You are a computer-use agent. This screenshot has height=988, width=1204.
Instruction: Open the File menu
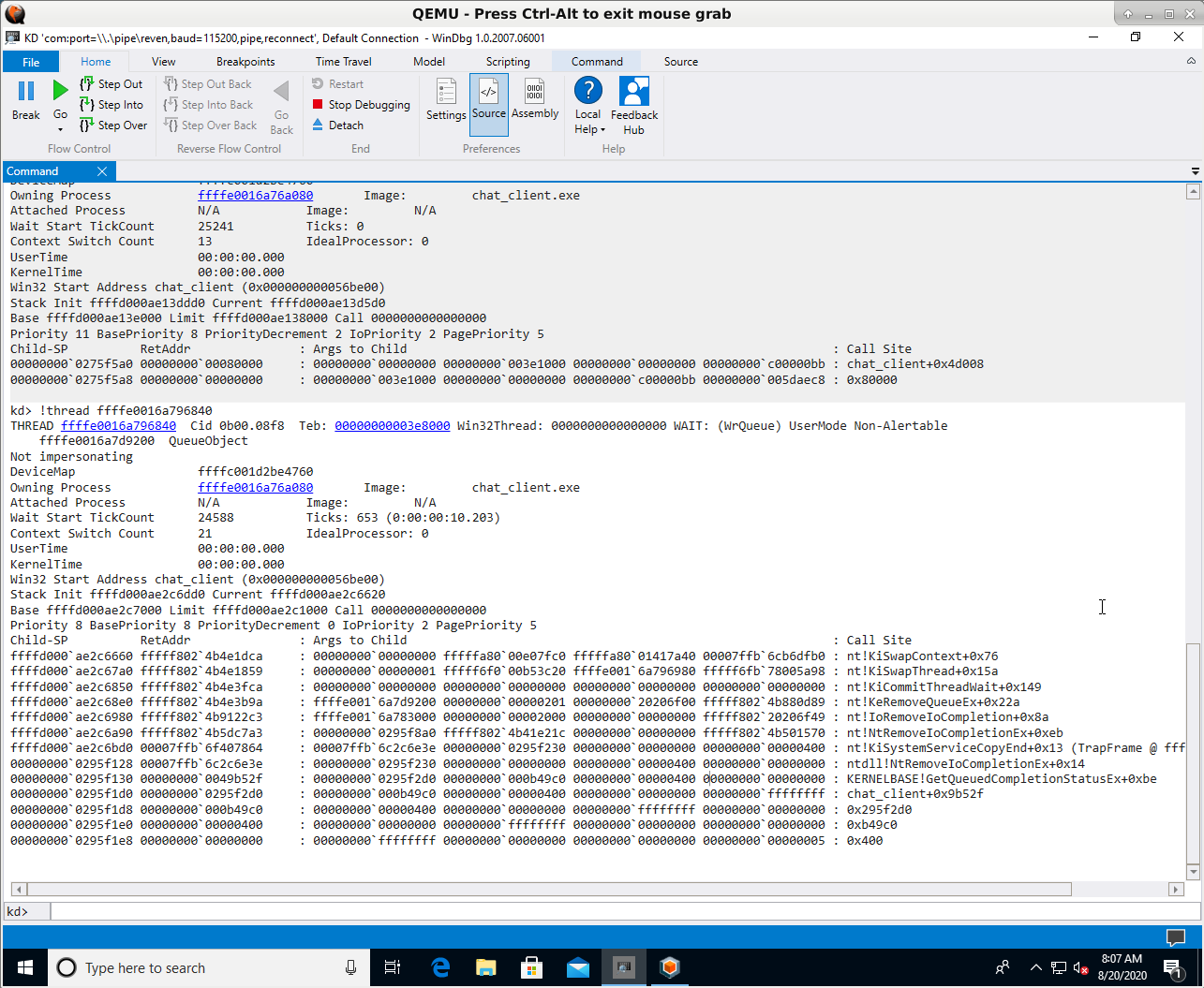(31, 62)
